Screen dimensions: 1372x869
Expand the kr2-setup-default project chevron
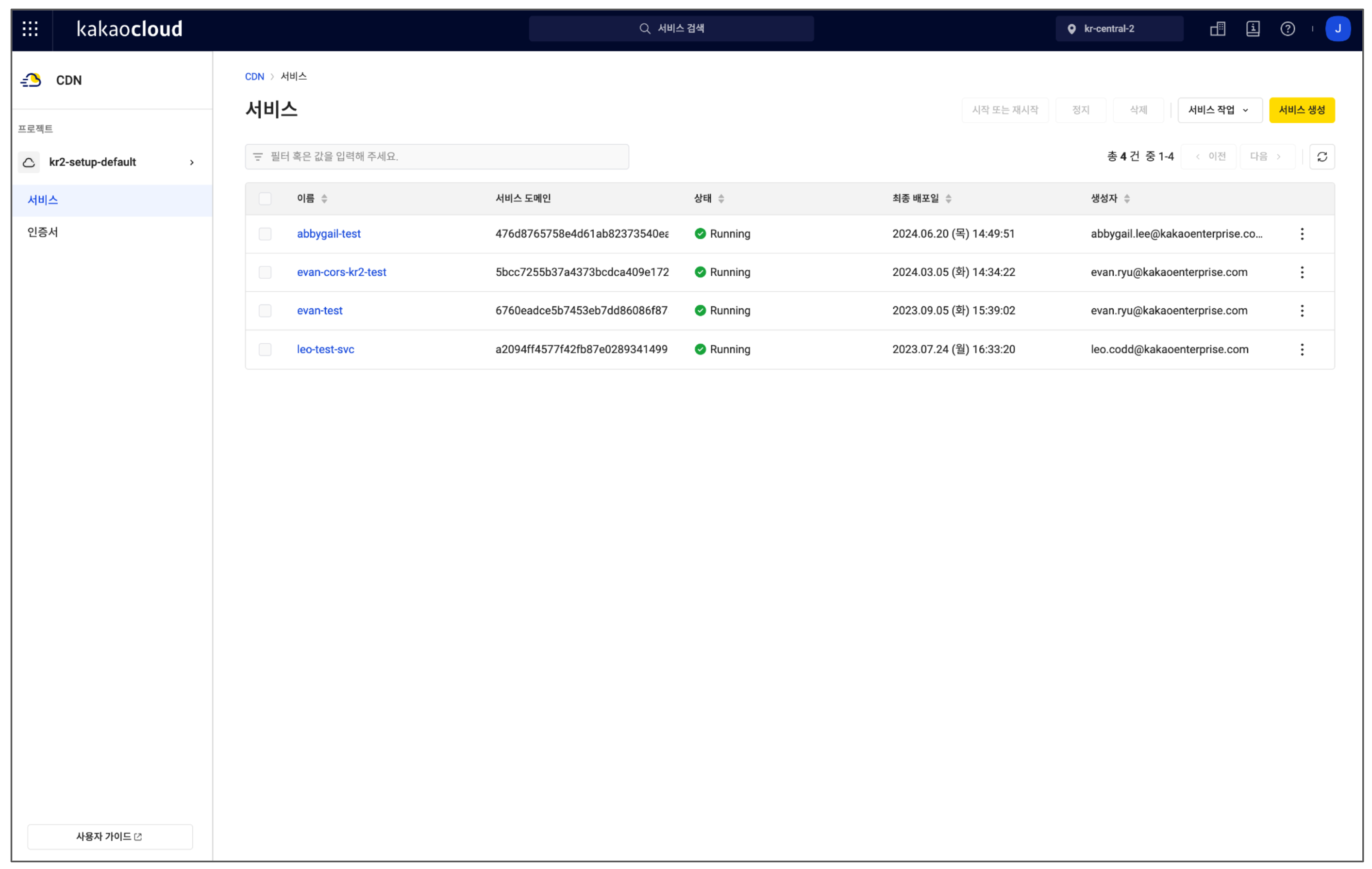coord(192,163)
